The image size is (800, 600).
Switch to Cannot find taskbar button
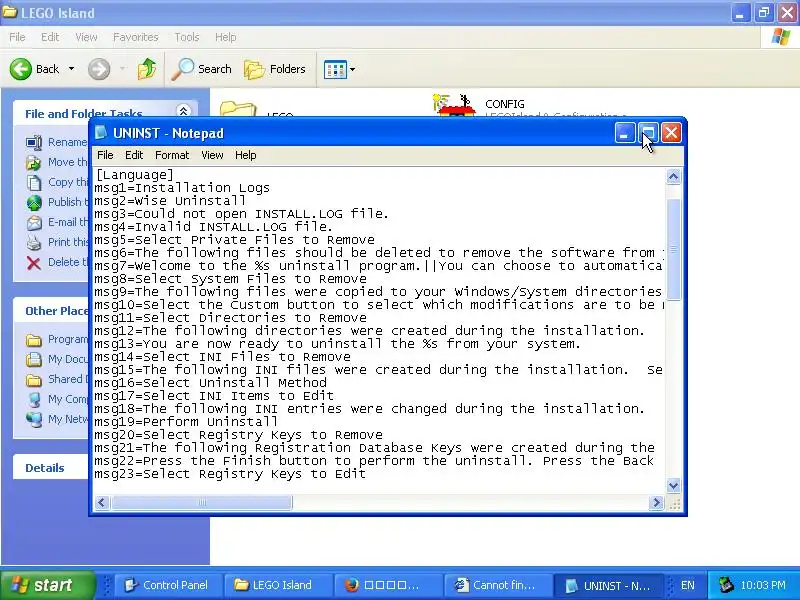pos(498,585)
